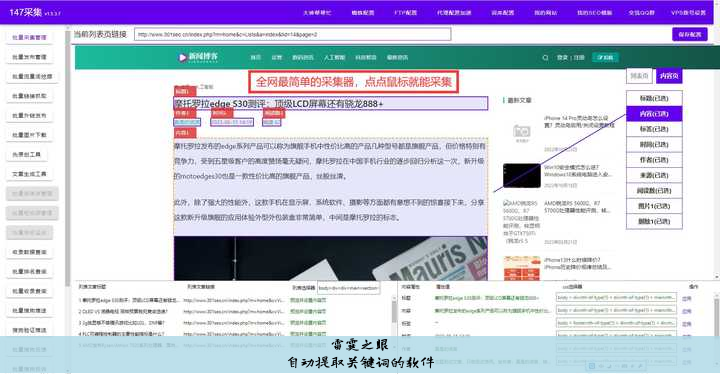720x374 pixels.
Task: Select the 作者(已选) field button
Action: (654, 160)
